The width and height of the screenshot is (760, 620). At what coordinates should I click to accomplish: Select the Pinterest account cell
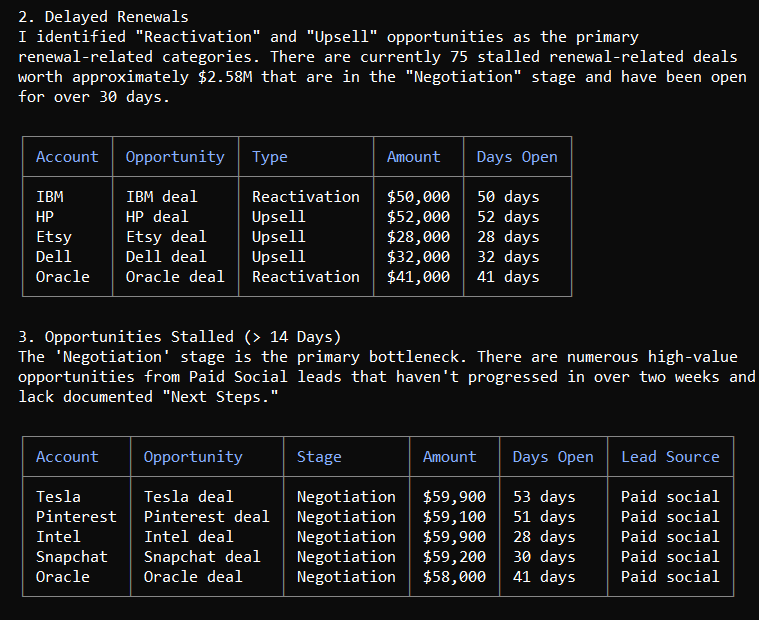point(76,517)
